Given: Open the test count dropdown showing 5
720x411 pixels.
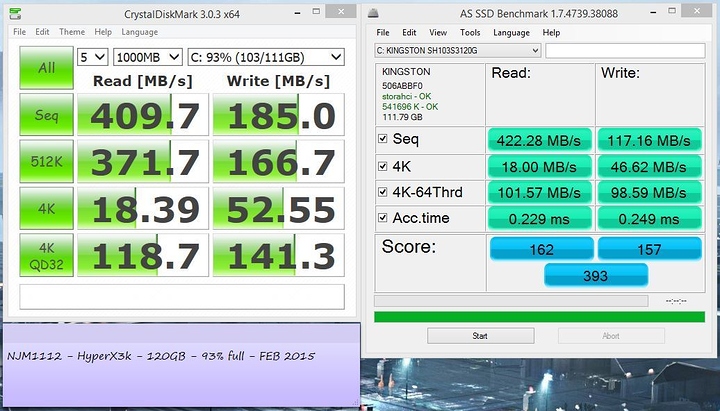Looking at the screenshot, I should click(95, 57).
